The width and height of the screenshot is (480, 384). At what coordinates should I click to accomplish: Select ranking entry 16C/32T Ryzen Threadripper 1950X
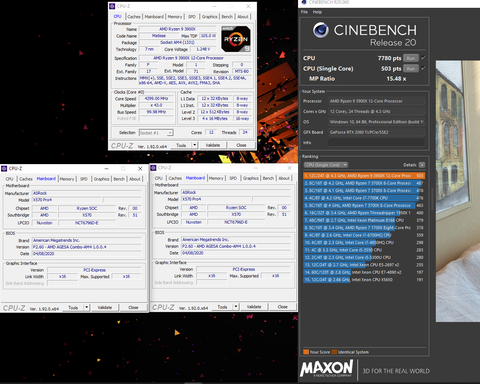tap(364, 213)
